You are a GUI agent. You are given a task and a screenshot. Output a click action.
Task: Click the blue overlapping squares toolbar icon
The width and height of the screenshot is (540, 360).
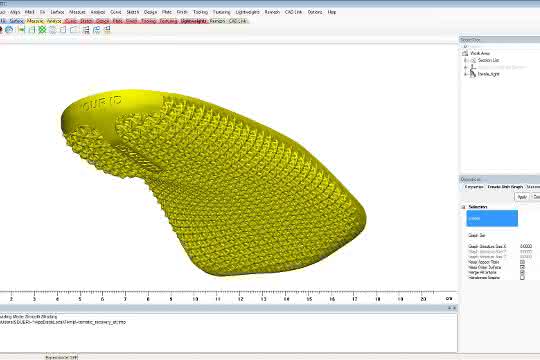(96, 30)
